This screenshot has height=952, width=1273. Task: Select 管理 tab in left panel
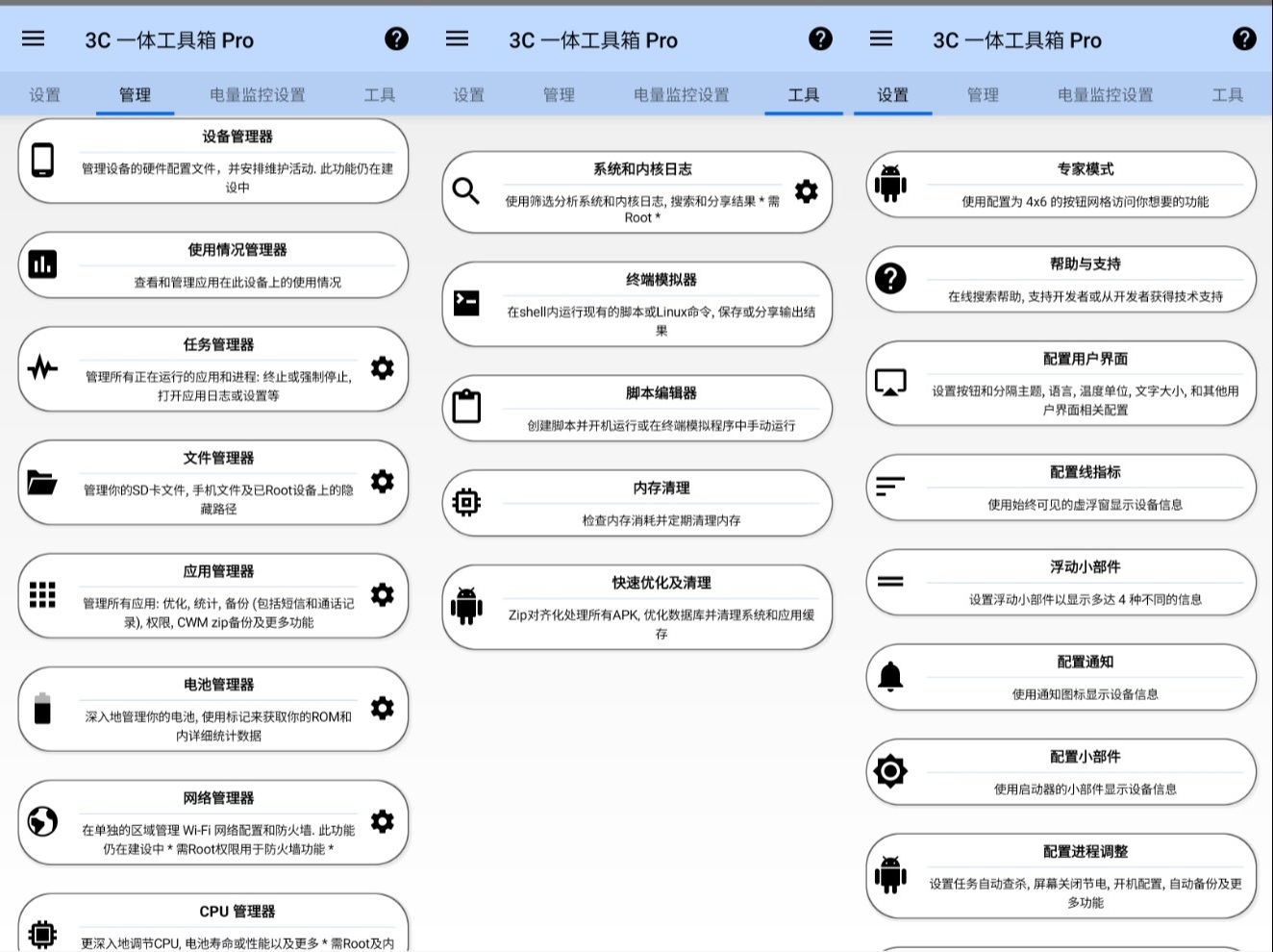click(x=135, y=94)
